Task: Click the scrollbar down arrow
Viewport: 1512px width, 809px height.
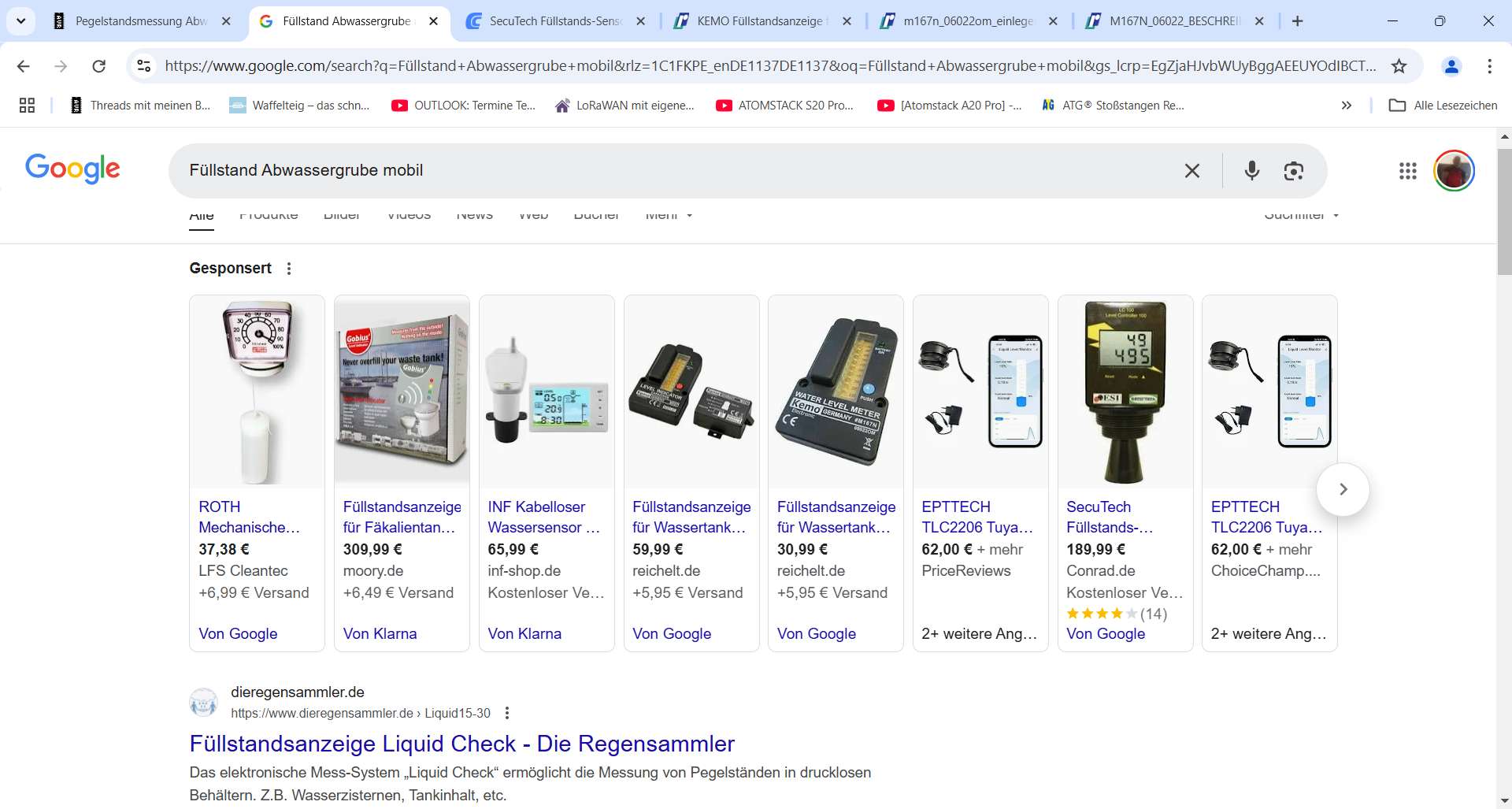Action: tap(1504, 801)
